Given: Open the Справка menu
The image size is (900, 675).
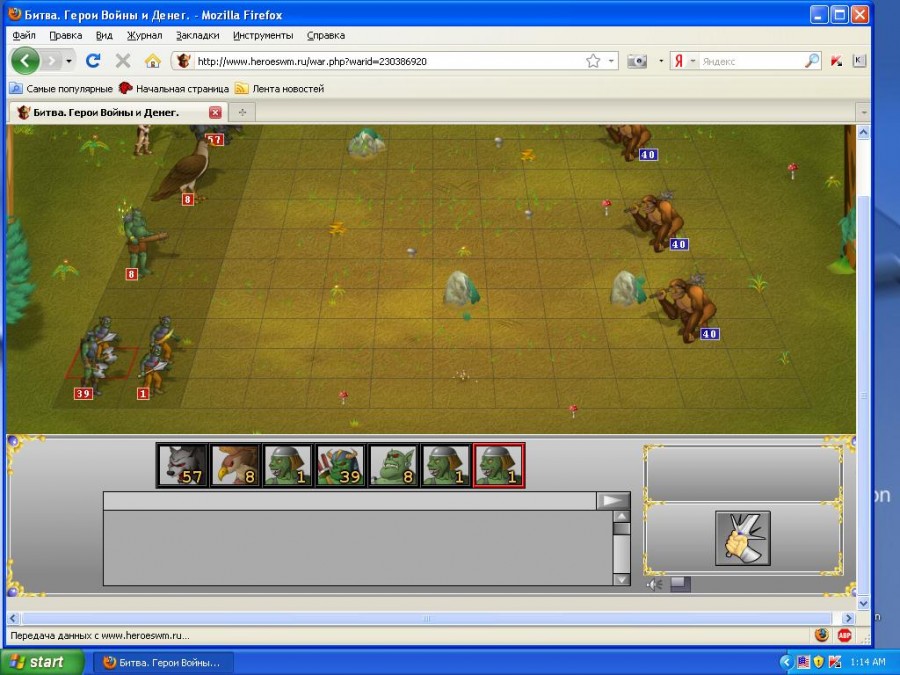Looking at the screenshot, I should click(x=325, y=36).
